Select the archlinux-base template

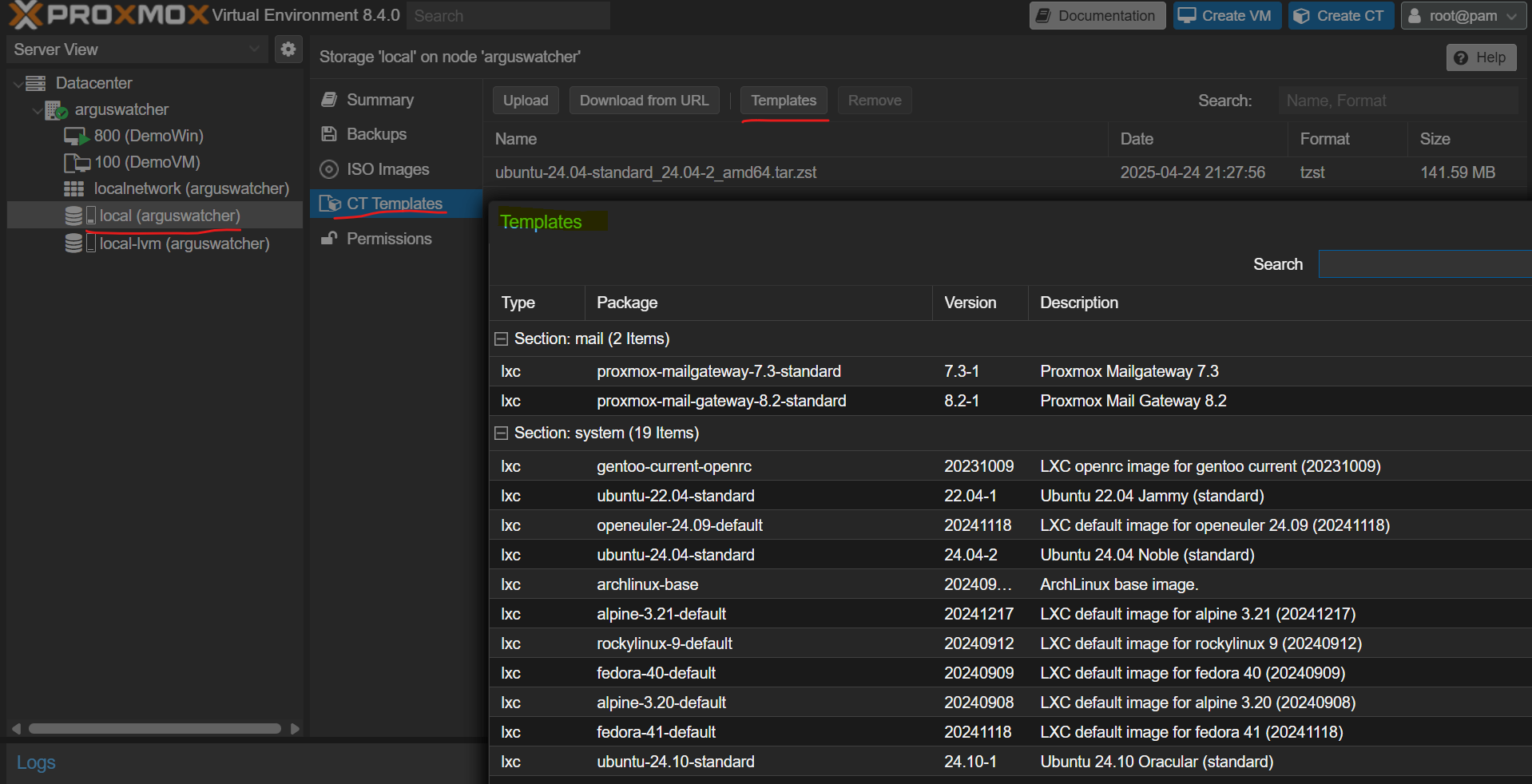(1010, 585)
